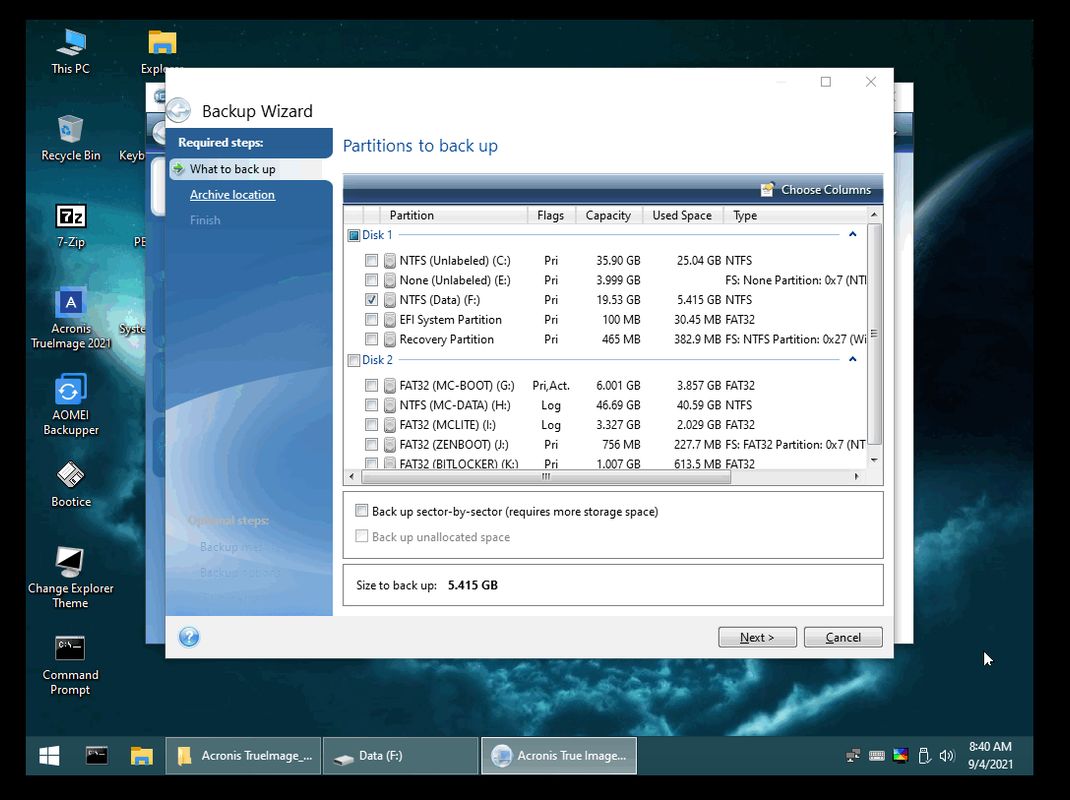Click the drive icon for EFI System Partition

pos(390,319)
